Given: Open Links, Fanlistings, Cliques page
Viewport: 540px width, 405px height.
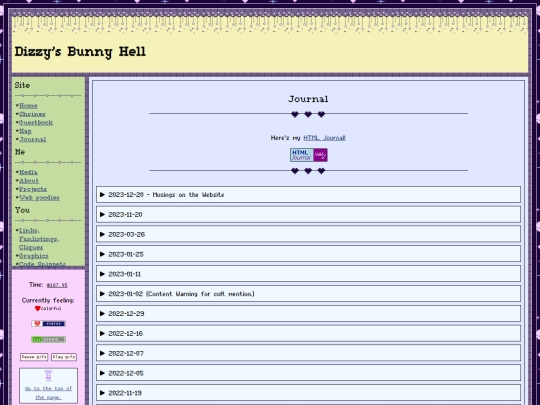Looking at the screenshot, I should pos(39,239).
